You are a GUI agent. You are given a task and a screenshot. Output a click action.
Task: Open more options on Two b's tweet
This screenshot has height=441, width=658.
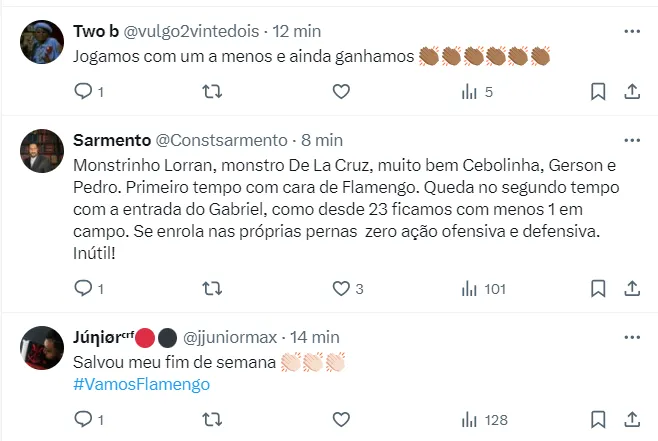[631, 32]
